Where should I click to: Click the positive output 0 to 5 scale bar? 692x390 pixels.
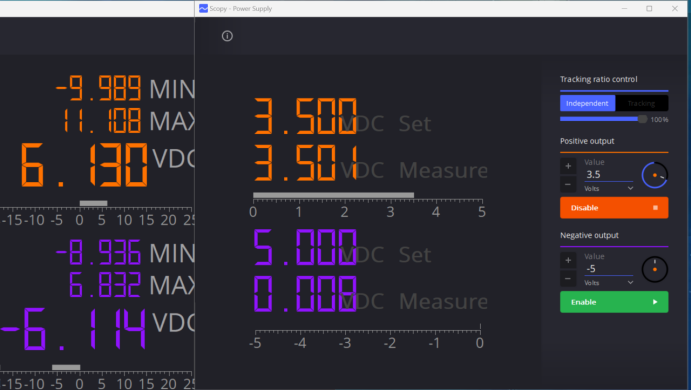click(368, 204)
